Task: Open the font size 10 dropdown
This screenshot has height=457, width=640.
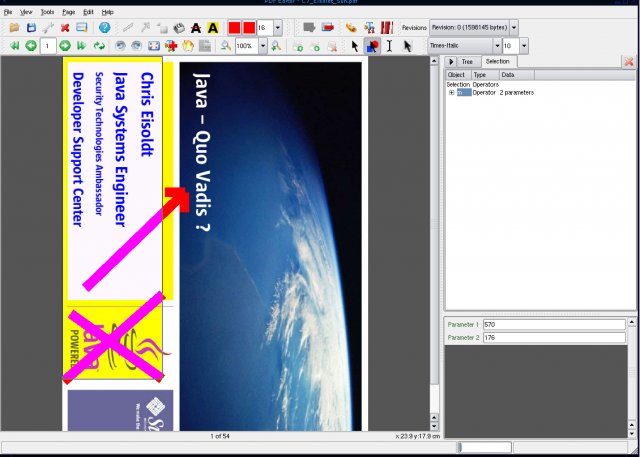Action: tap(524, 46)
